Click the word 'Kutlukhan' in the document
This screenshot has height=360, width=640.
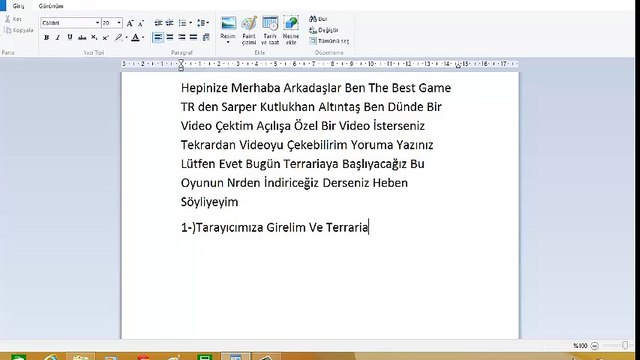tap(288, 107)
